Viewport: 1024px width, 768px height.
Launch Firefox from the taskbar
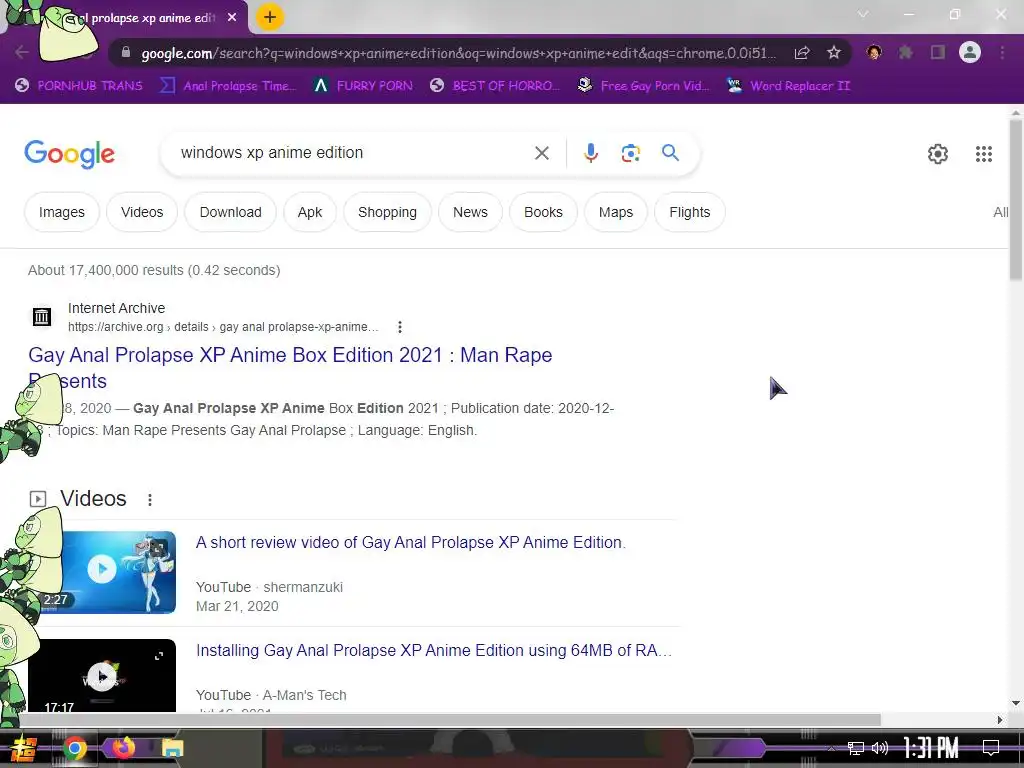pyautogui.click(x=123, y=748)
